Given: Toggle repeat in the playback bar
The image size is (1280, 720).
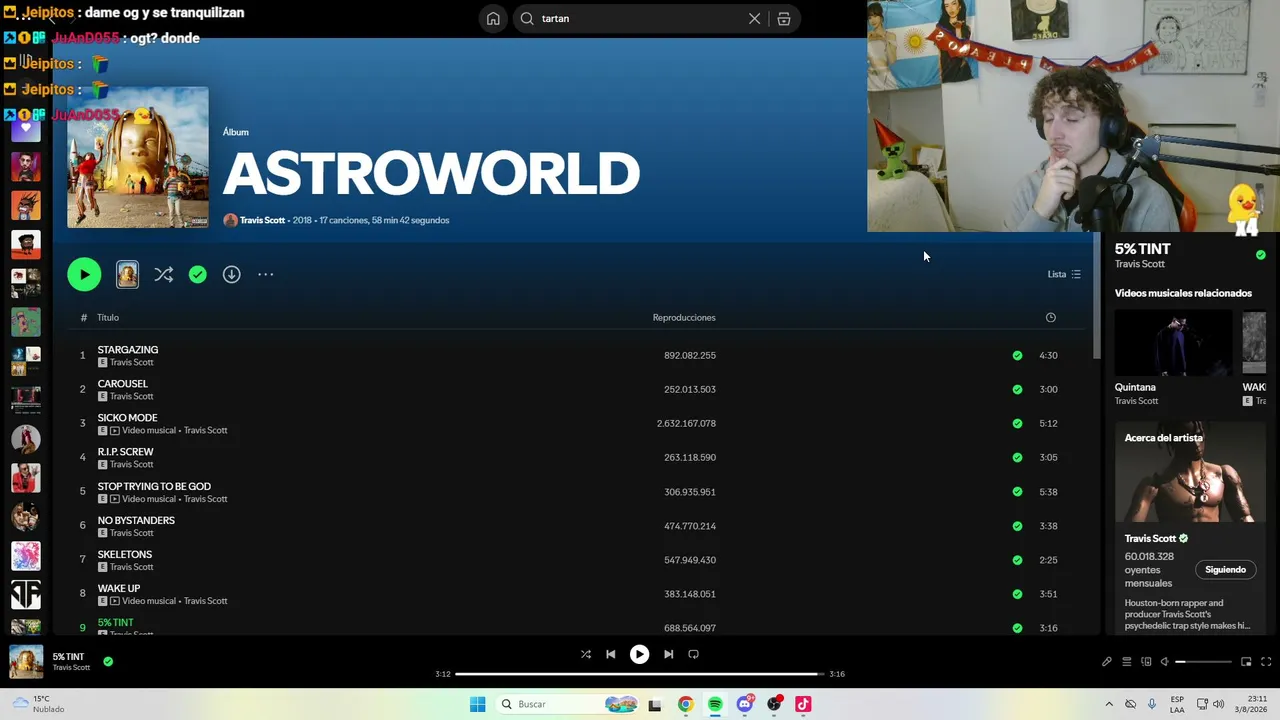Looking at the screenshot, I should click(693, 654).
